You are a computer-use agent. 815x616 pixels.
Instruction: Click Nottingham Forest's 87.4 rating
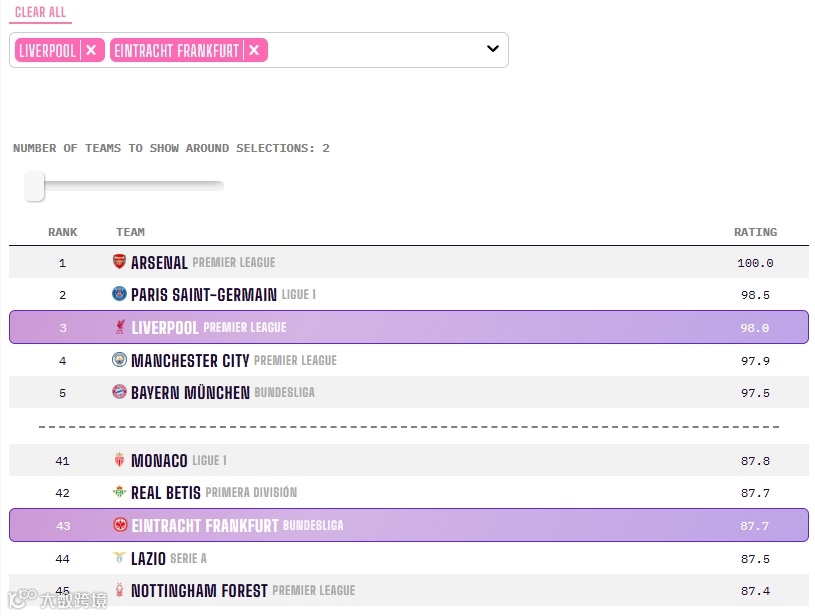tap(755, 592)
